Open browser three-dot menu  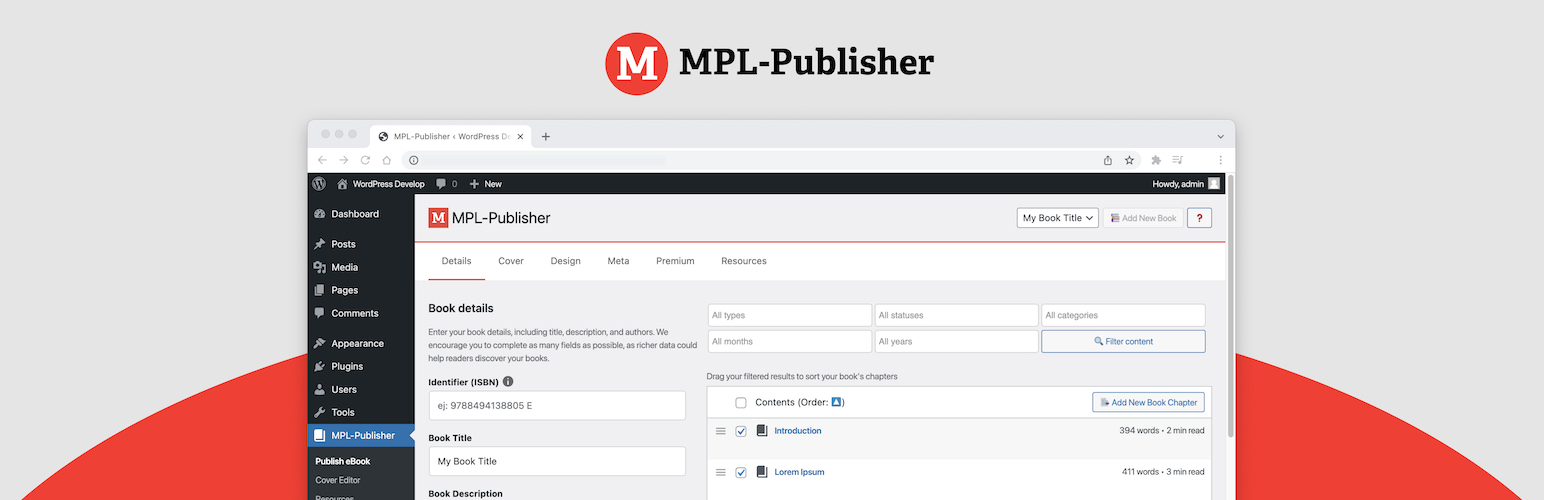pyautogui.click(x=1220, y=160)
